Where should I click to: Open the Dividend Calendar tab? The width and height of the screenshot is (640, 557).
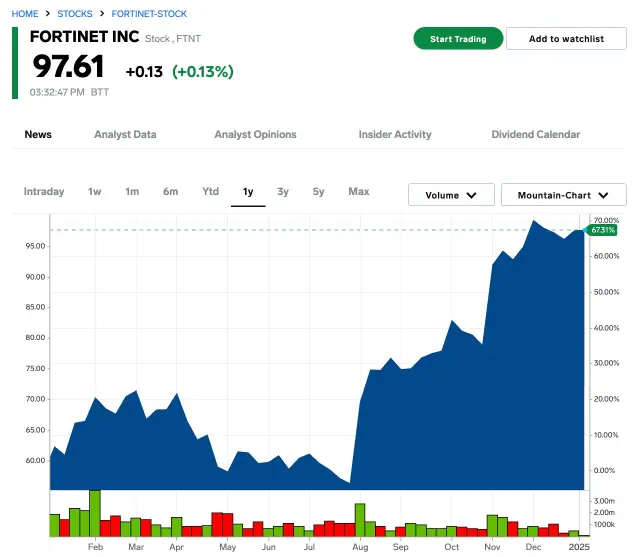coord(535,135)
